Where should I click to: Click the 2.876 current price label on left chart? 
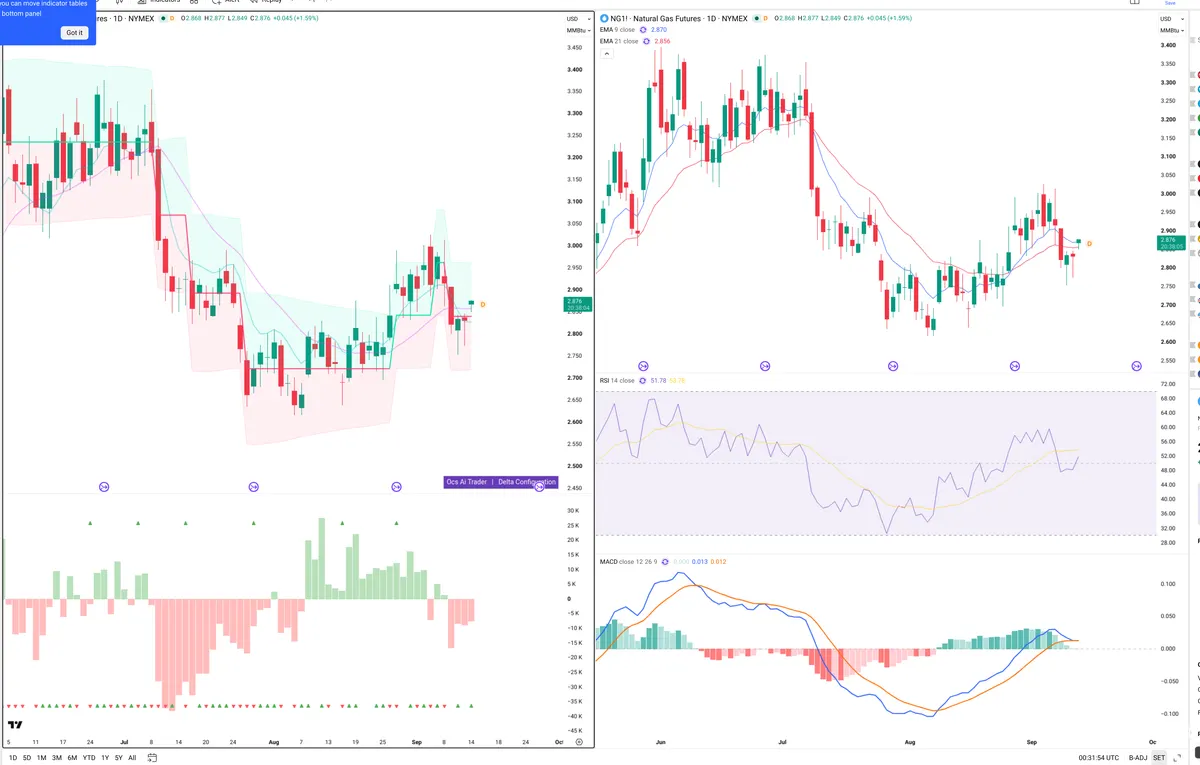click(580, 305)
